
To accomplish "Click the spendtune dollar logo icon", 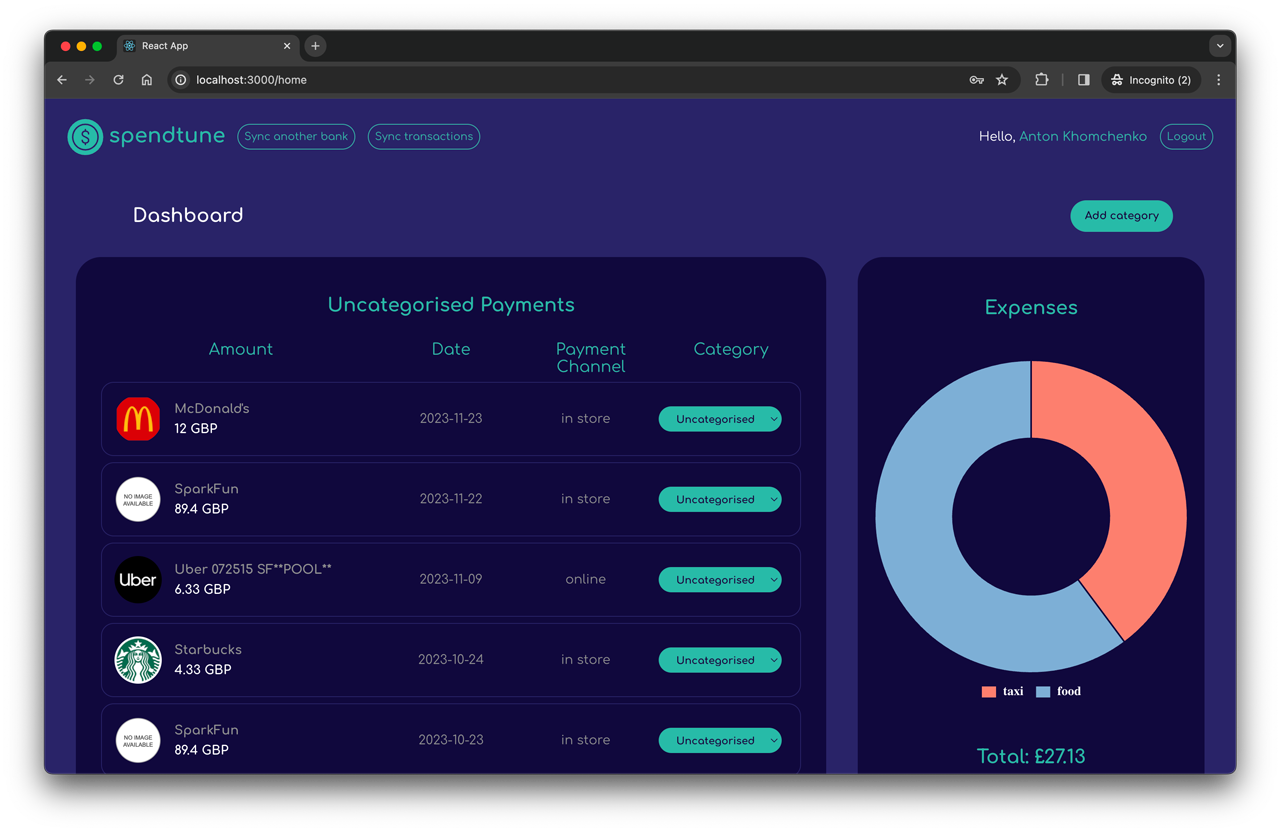I will pyautogui.click(x=85, y=137).
